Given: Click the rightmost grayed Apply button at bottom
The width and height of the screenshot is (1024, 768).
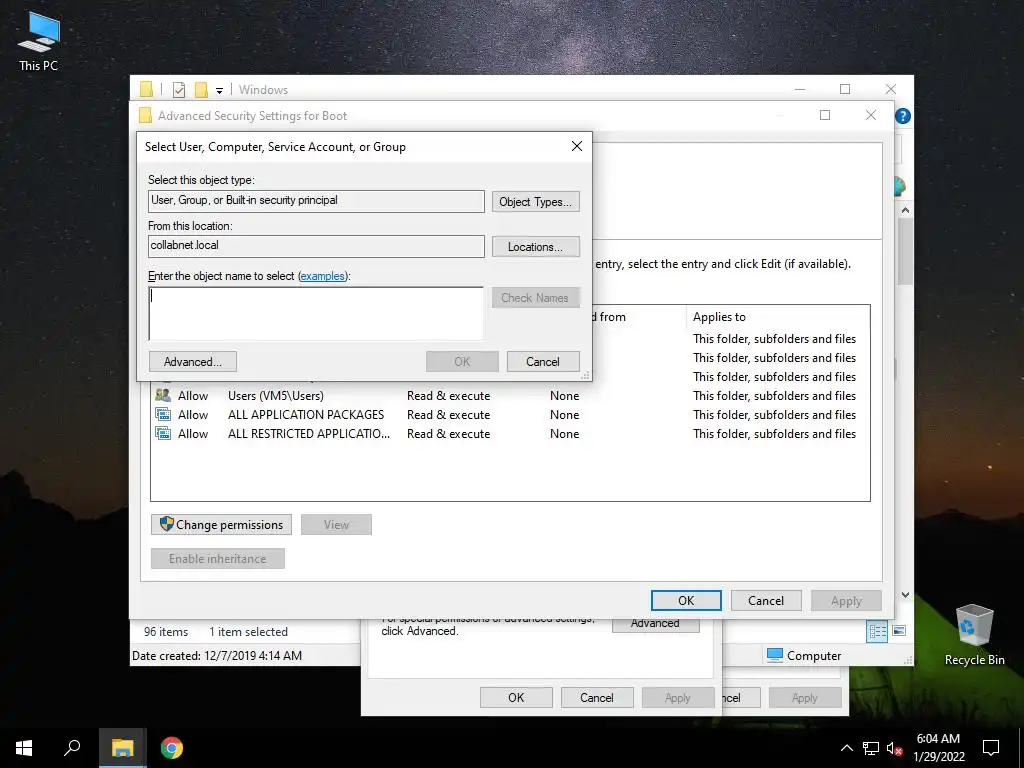Looking at the screenshot, I should pos(805,697).
